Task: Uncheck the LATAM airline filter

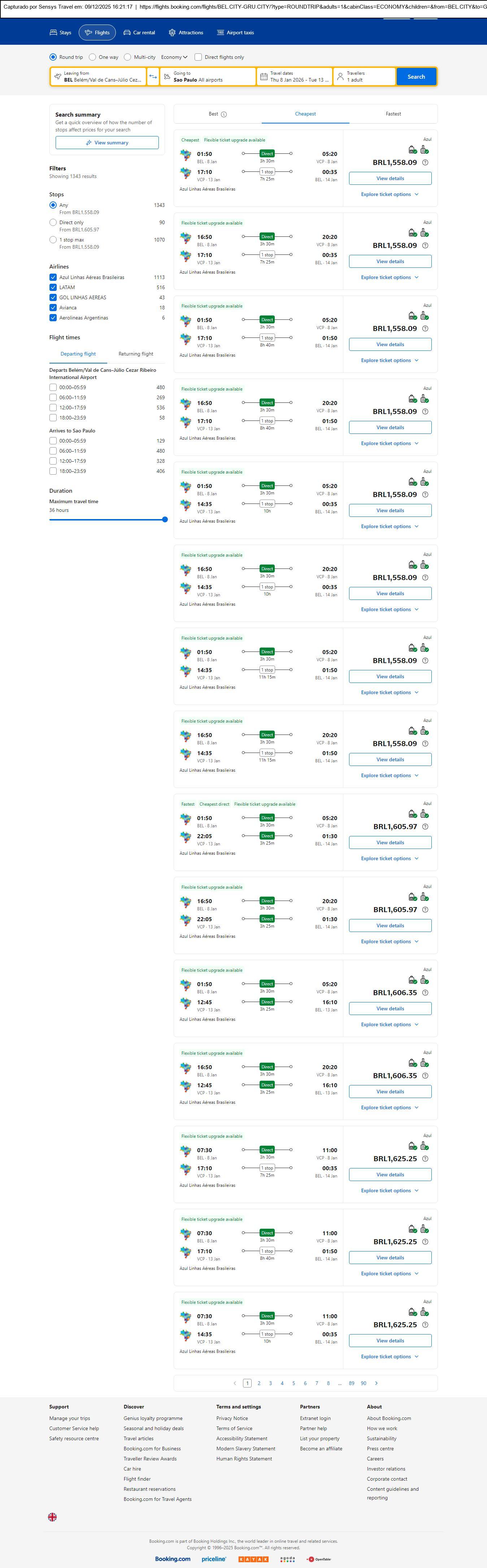Action: click(53, 287)
